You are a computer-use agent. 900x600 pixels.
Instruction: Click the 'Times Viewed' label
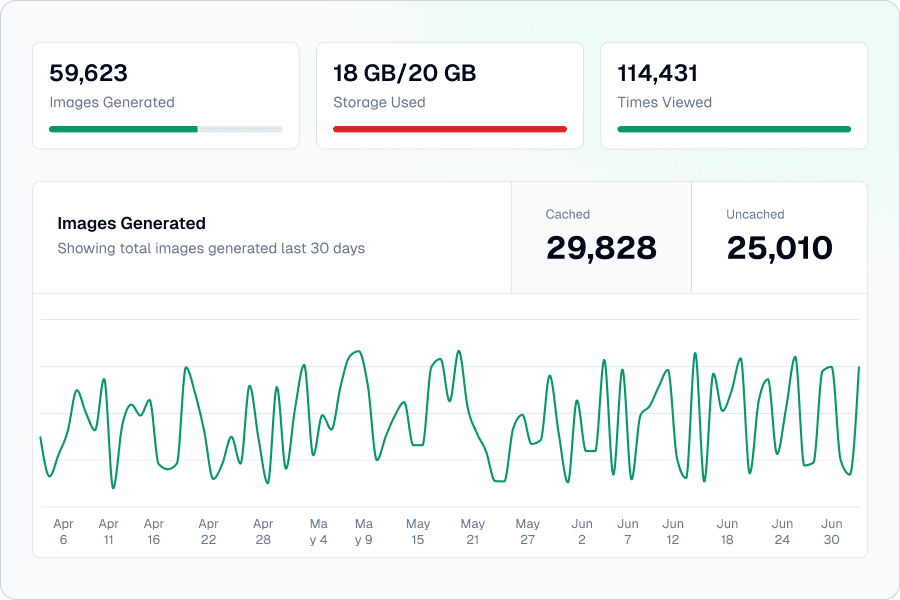point(665,102)
